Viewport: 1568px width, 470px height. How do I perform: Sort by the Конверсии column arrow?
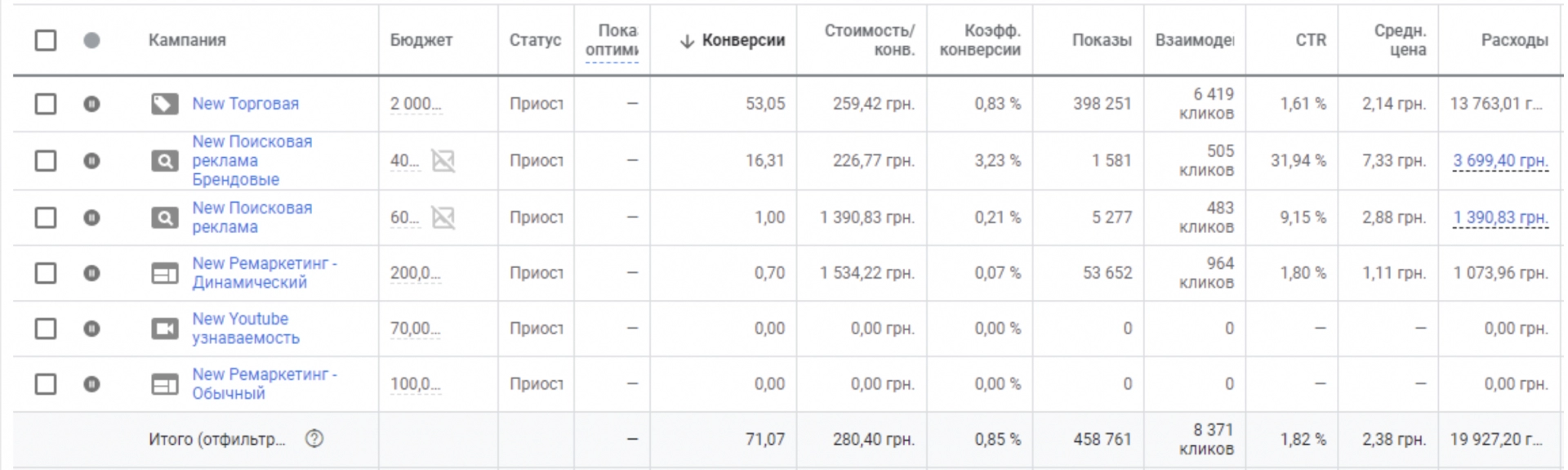pyautogui.click(x=687, y=41)
